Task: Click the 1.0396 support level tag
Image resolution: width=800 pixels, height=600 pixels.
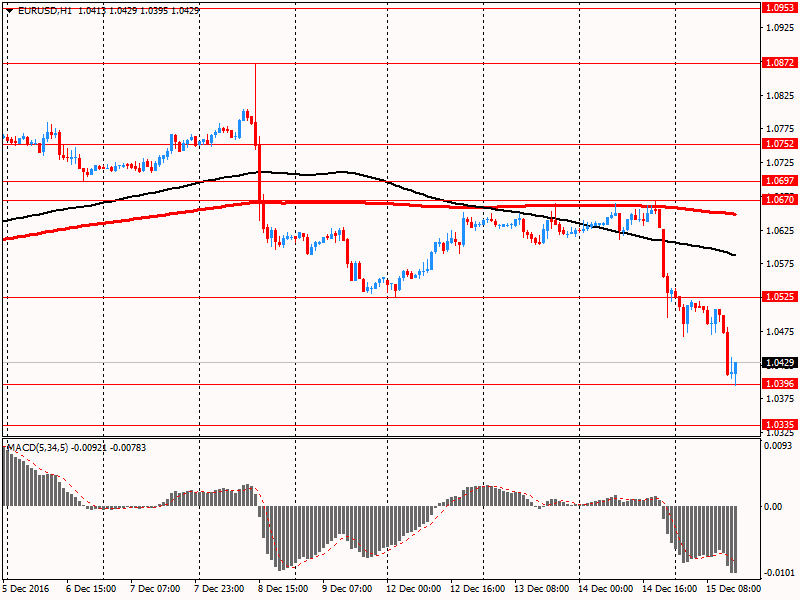Action: coord(780,384)
